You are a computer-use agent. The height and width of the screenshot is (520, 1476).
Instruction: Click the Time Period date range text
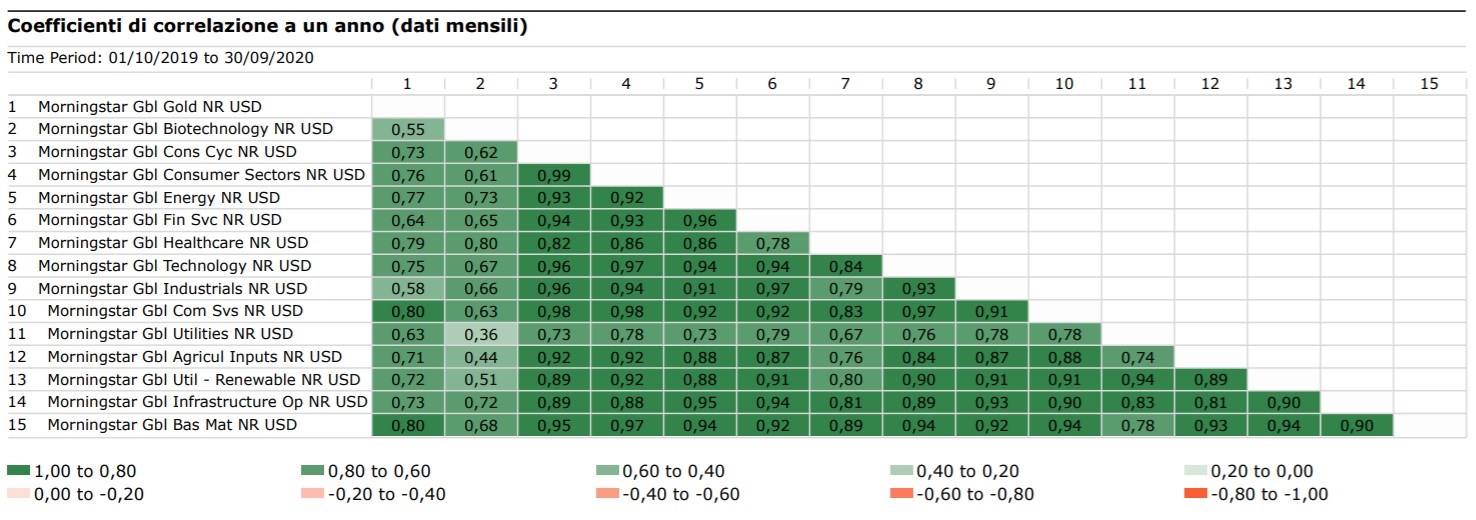pos(161,57)
